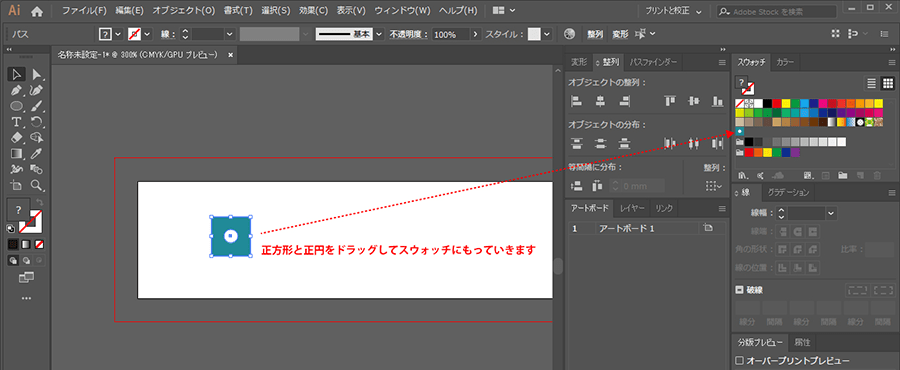This screenshot has height=370, width=900.
Task: Select the Direct Selection tool
Action: pyautogui.click(x=37, y=74)
